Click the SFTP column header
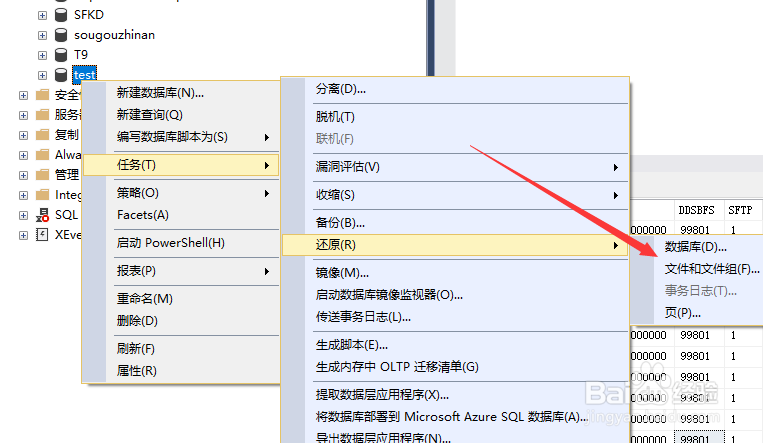This screenshot has width=763, height=443. pos(743,210)
